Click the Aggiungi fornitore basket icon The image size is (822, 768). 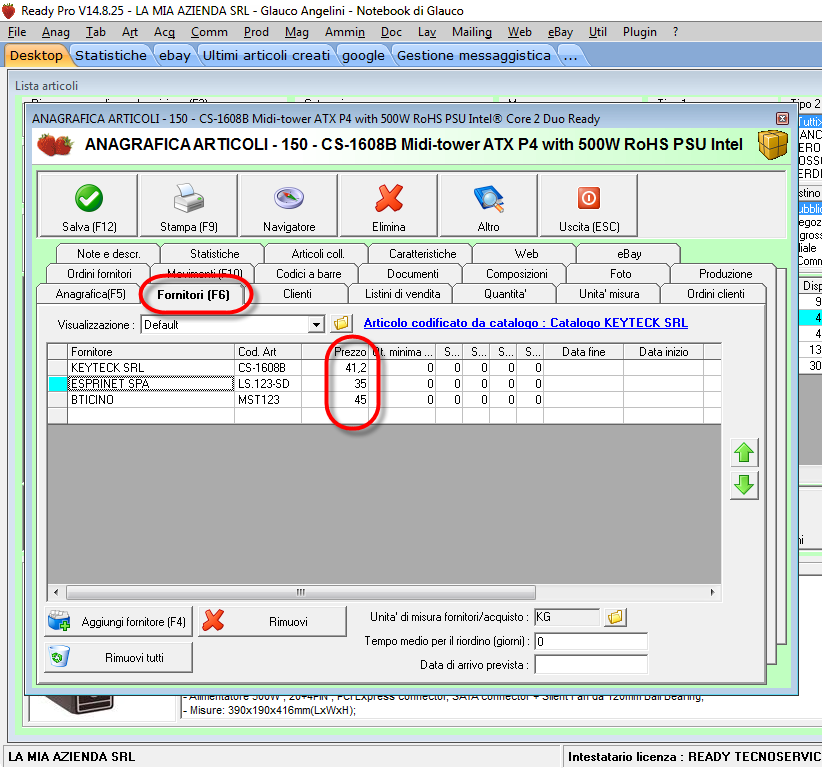[x=59, y=620]
